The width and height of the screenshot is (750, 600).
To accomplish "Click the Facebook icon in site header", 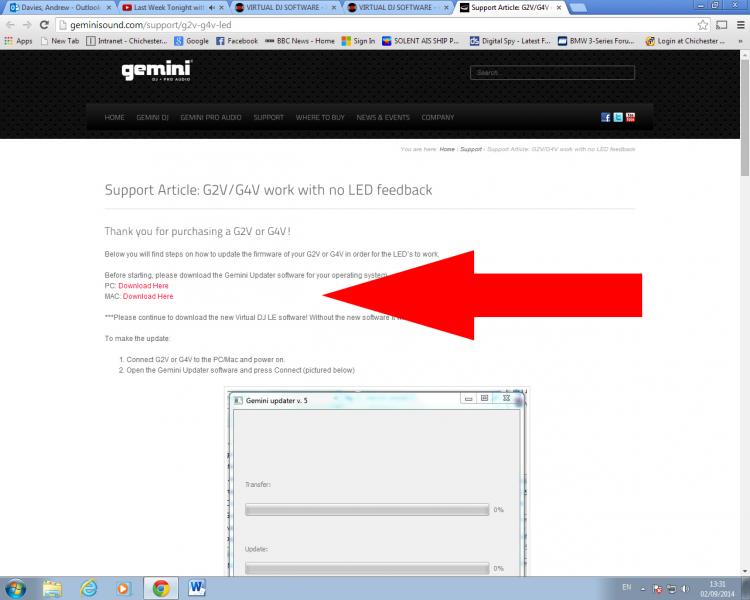I will pyautogui.click(x=606, y=117).
